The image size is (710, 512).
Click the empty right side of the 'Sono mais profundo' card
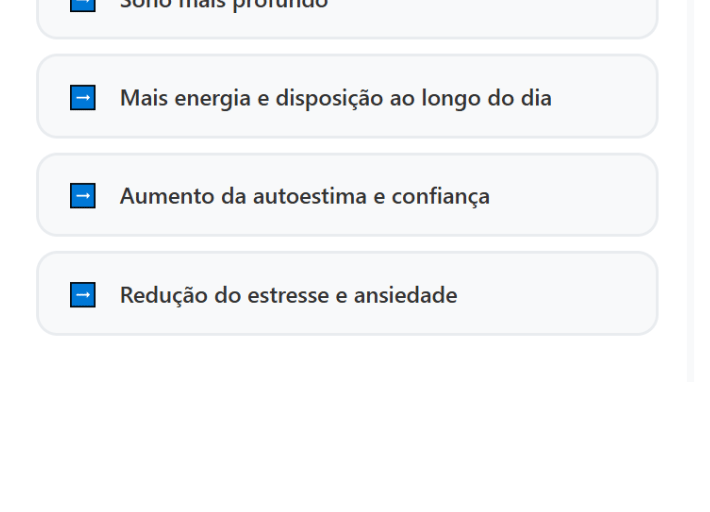500,10
